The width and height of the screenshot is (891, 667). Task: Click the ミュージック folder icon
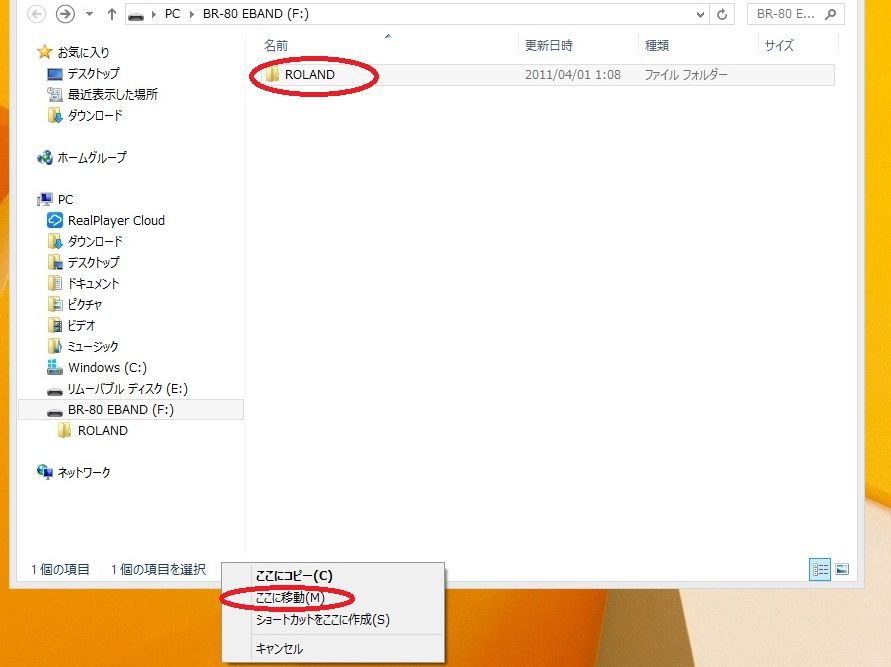tap(55, 347)
